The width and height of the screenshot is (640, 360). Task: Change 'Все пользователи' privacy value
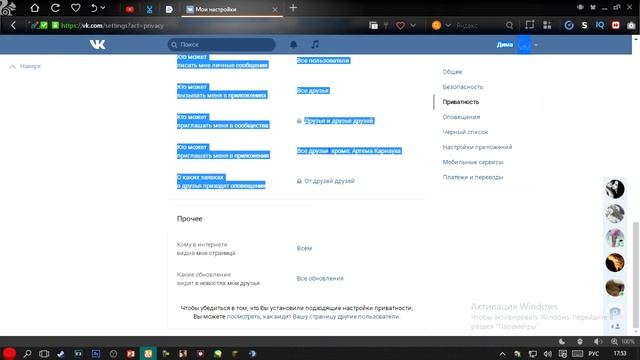[323, 60]
